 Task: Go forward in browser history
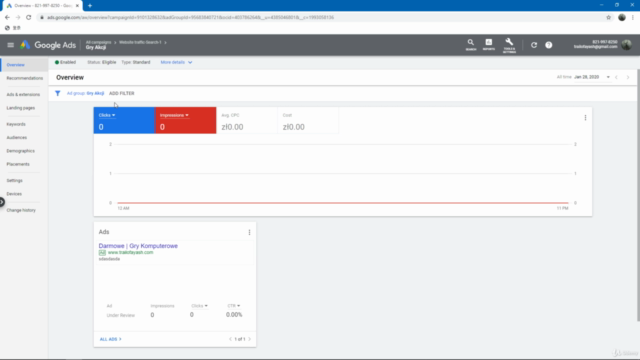(x=18, y=17)
